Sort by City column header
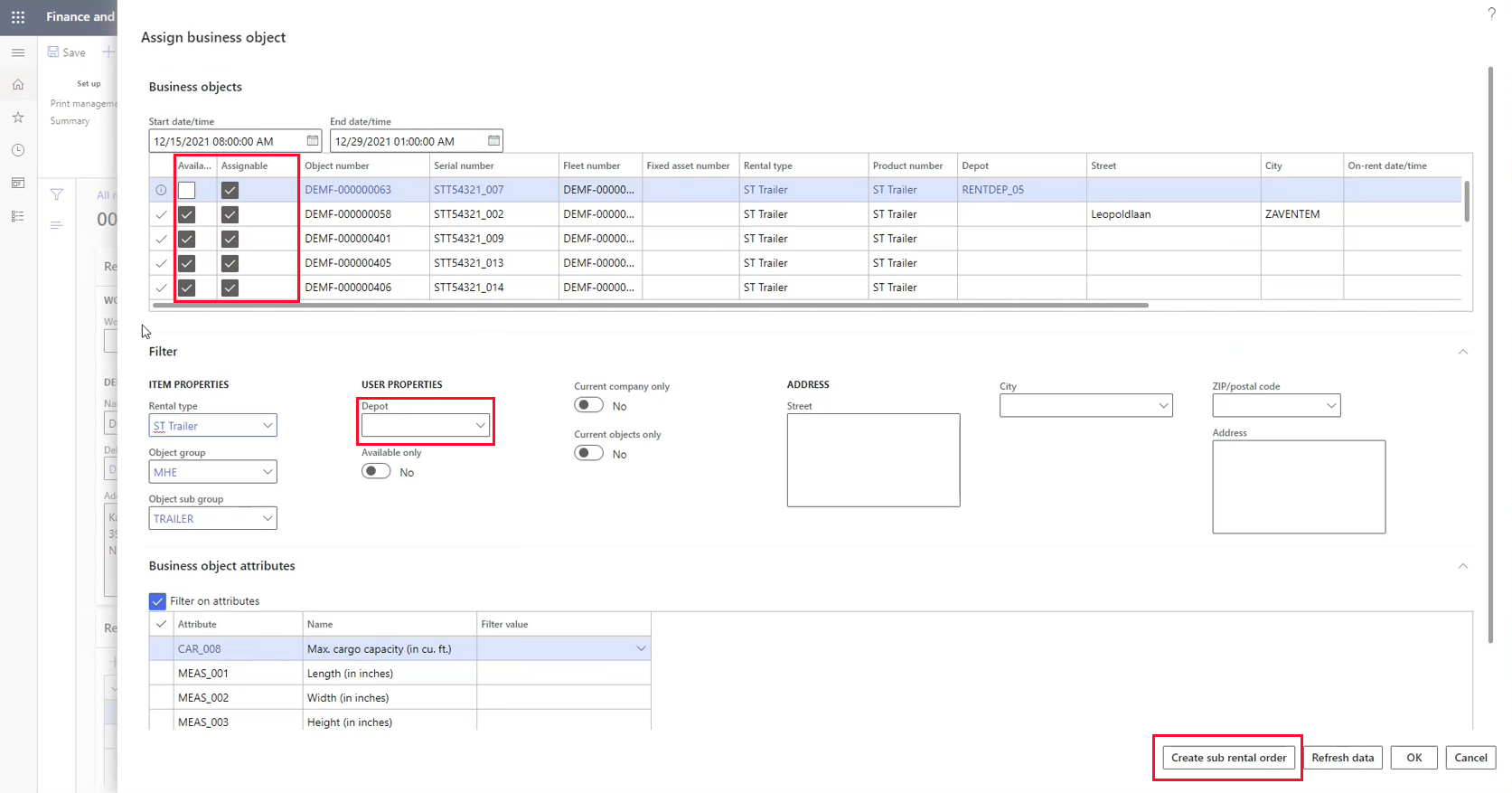 [1273, 165]
